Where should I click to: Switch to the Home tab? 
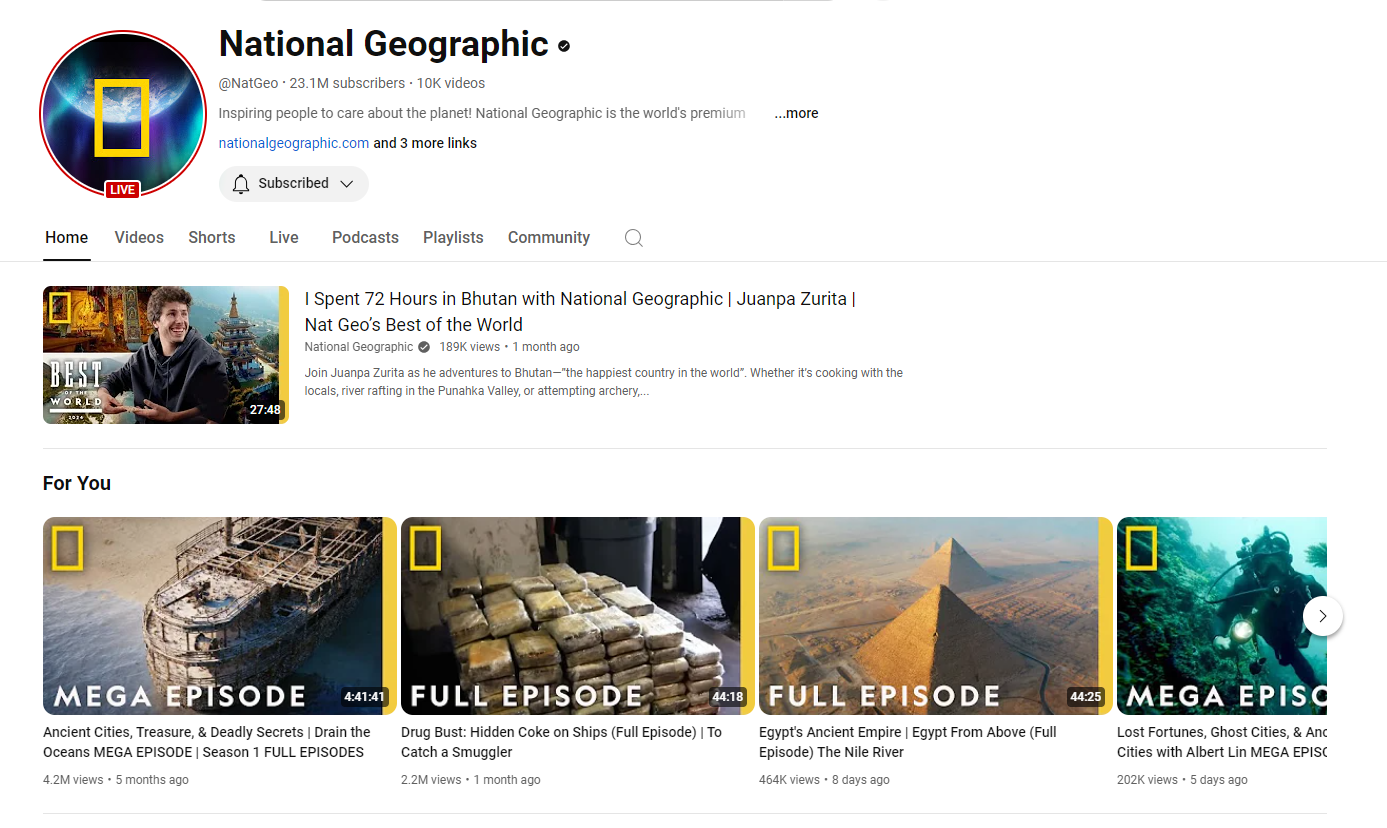(67, 238)
